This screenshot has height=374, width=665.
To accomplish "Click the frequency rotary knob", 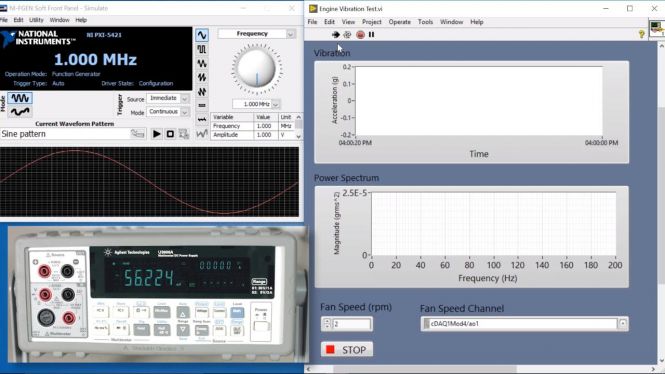I will point(257,68).
